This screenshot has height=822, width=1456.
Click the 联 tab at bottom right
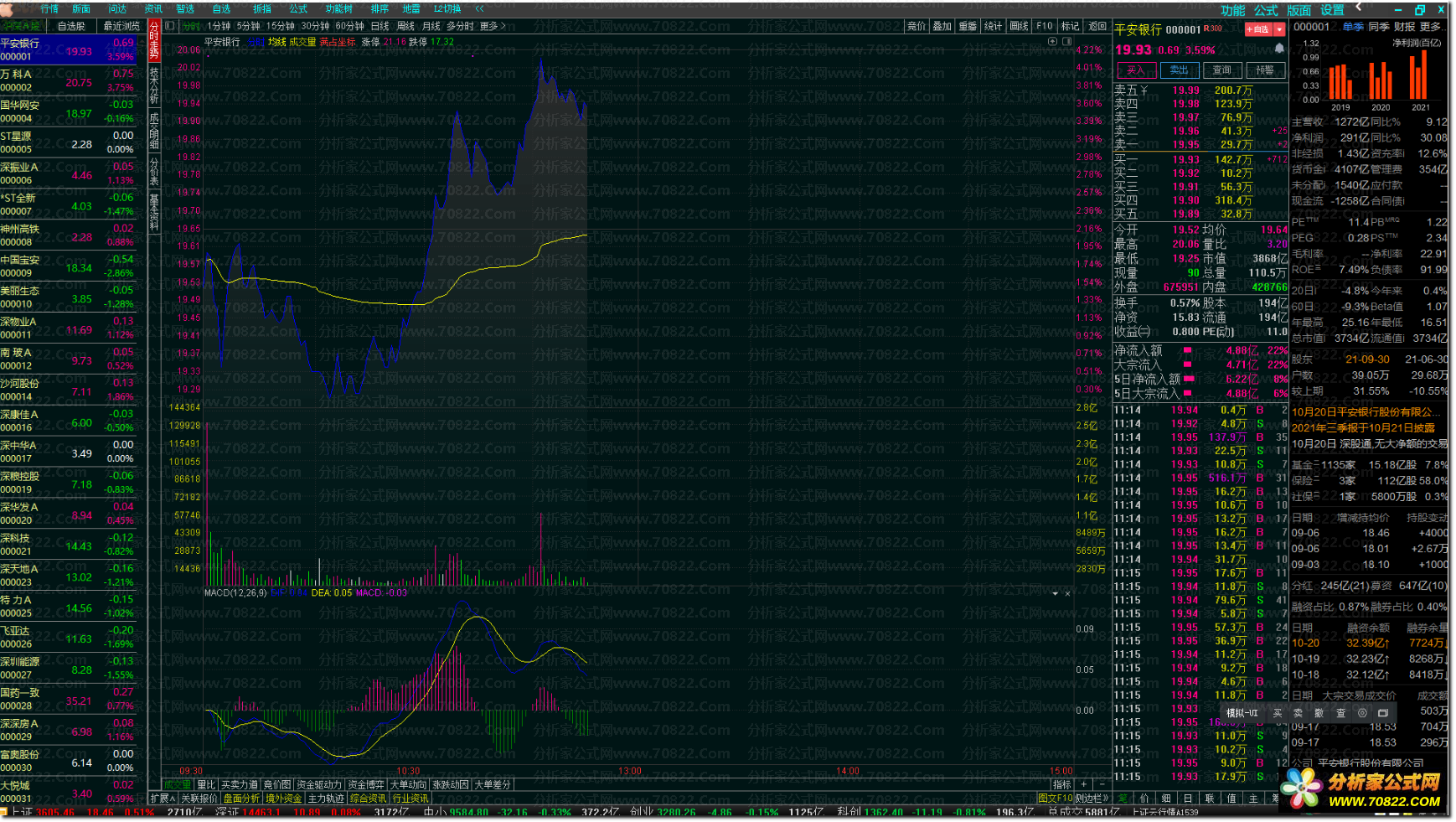coord(1210,799)
